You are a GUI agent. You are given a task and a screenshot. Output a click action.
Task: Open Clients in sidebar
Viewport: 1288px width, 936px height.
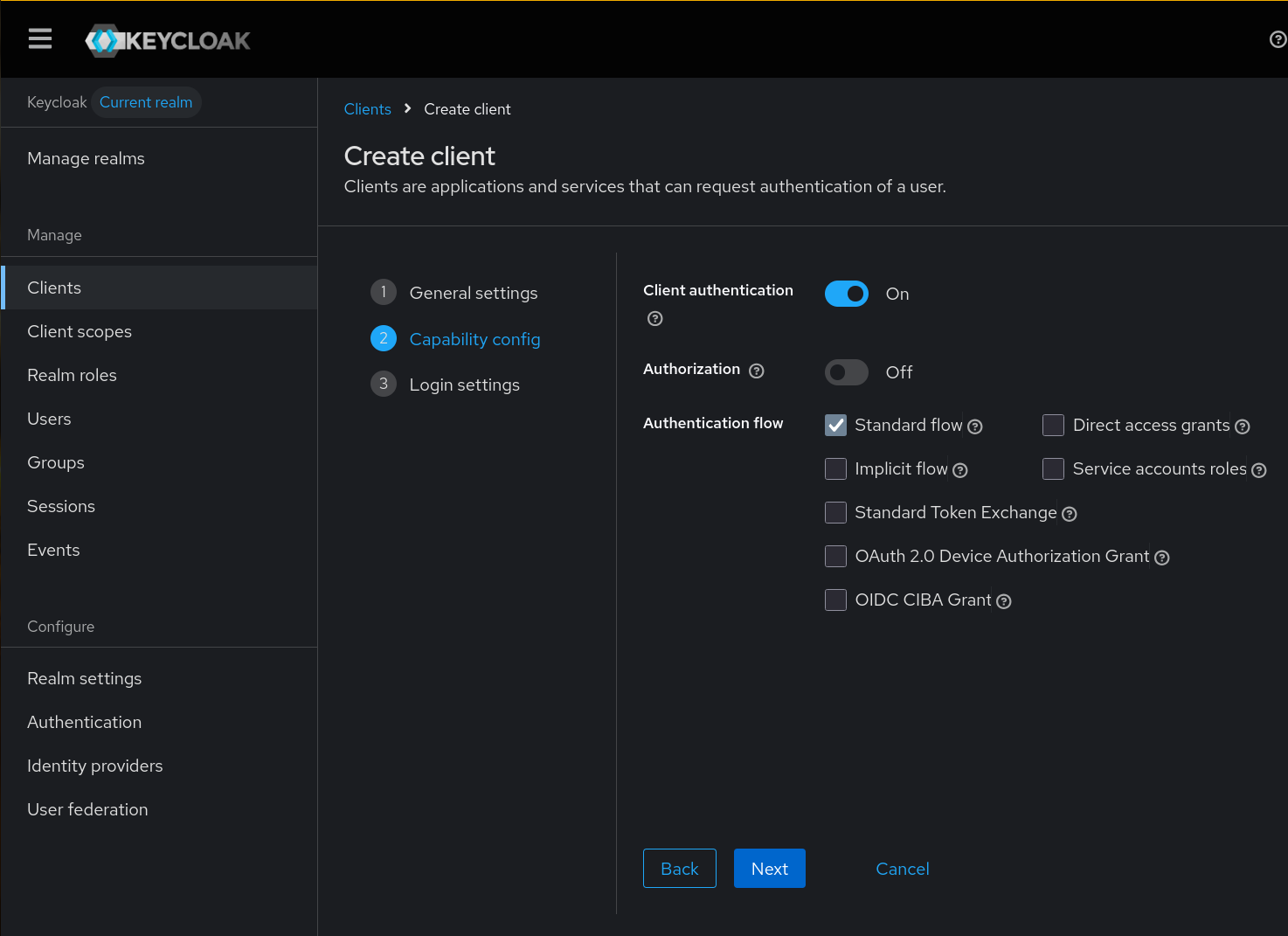pyautogui.click(x=159, y=288)
